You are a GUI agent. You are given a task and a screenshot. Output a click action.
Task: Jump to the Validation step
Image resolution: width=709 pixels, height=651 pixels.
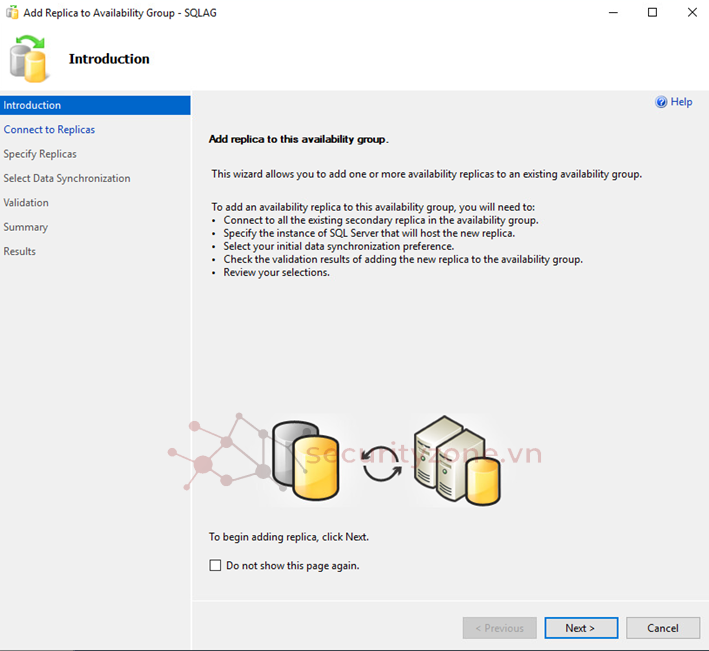[26, 203]
